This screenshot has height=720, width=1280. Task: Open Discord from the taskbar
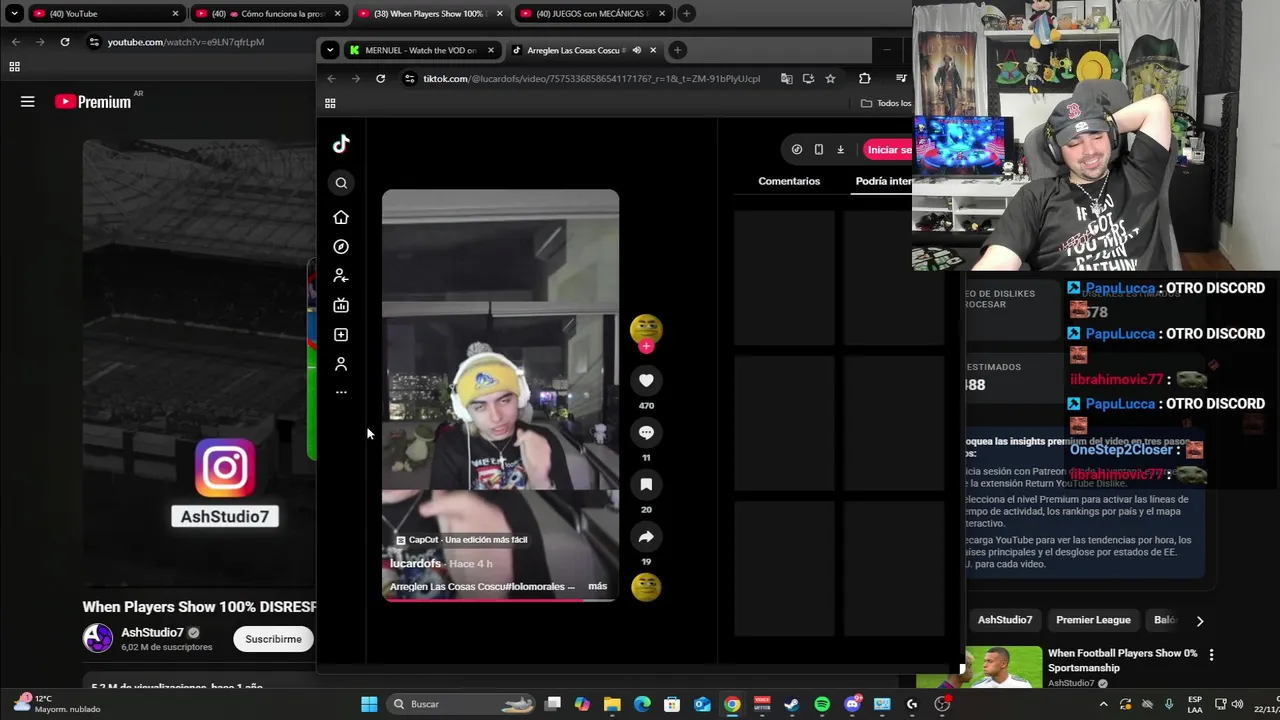852,704
